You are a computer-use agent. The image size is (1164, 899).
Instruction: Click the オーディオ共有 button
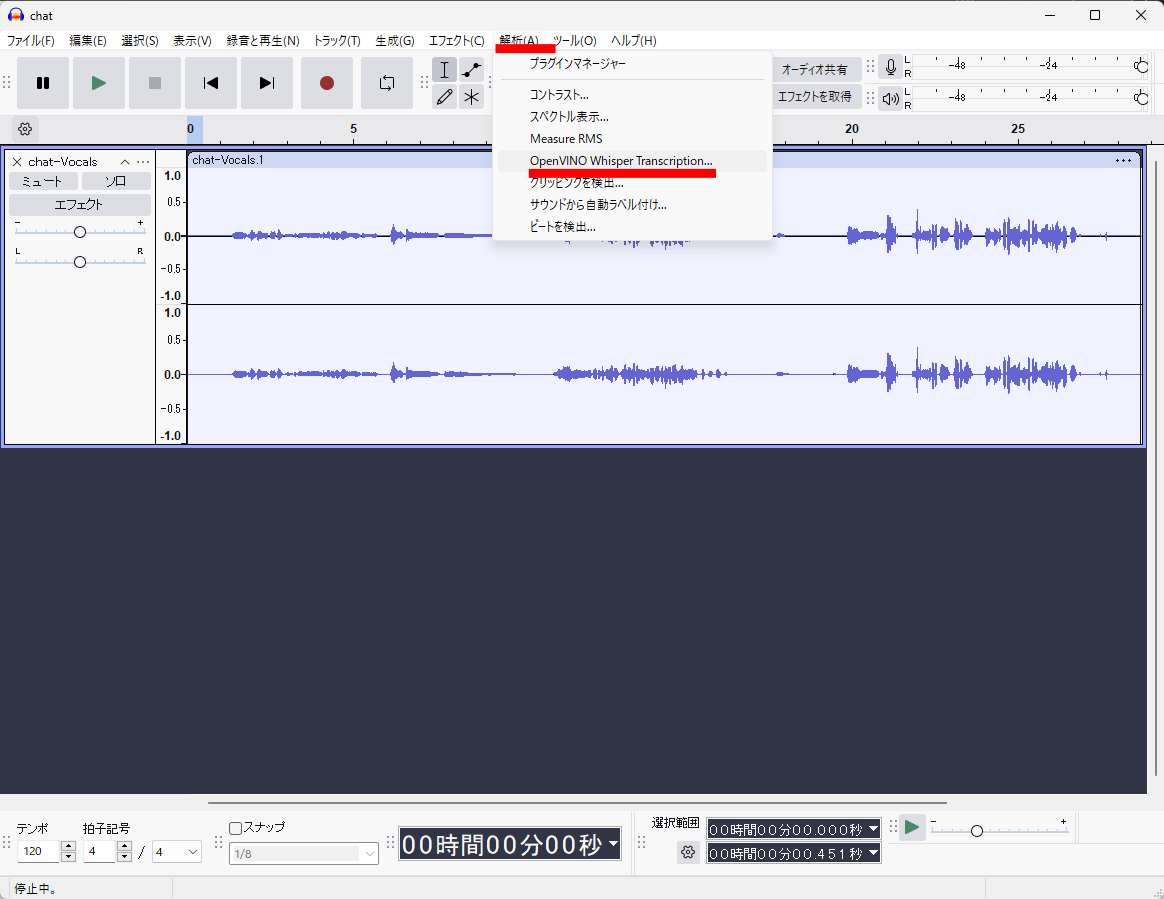815,69
